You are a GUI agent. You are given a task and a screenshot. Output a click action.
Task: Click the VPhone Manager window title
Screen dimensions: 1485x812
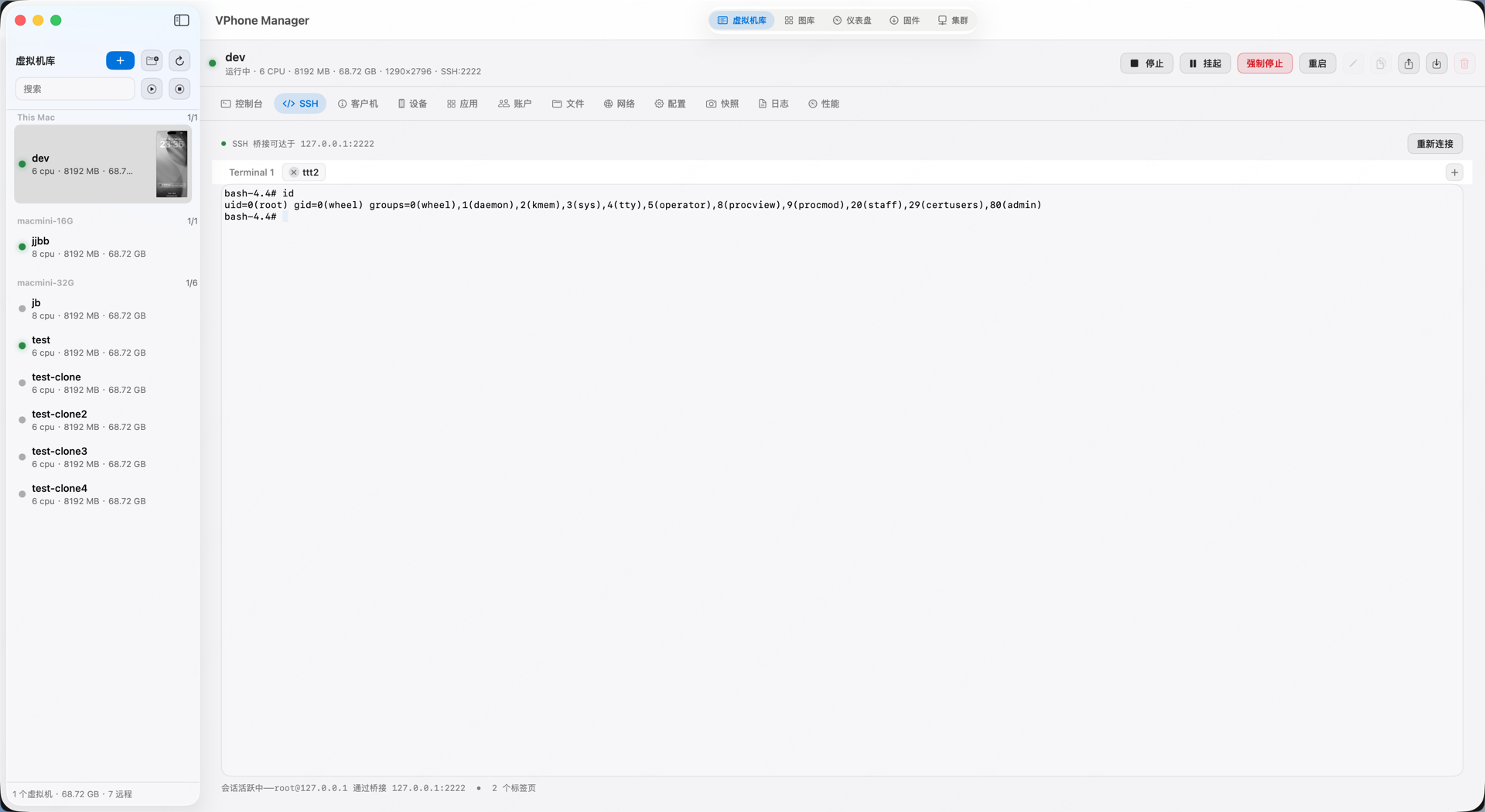click(262, 20)
